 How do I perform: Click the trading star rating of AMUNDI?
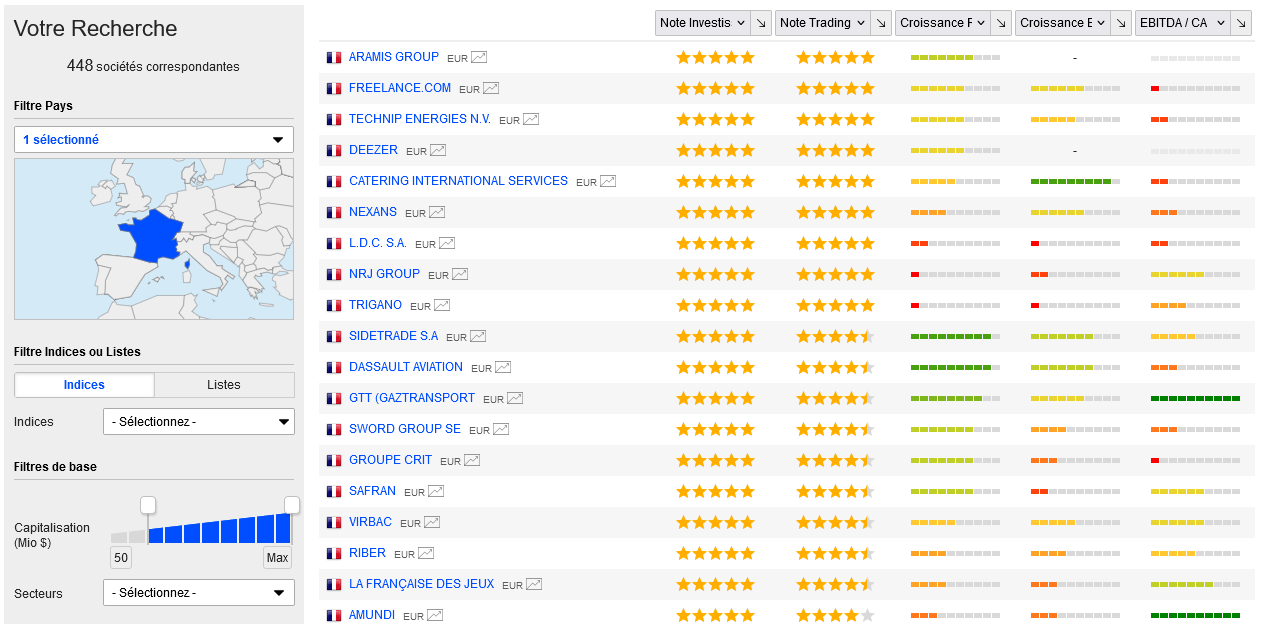(835, 616)
